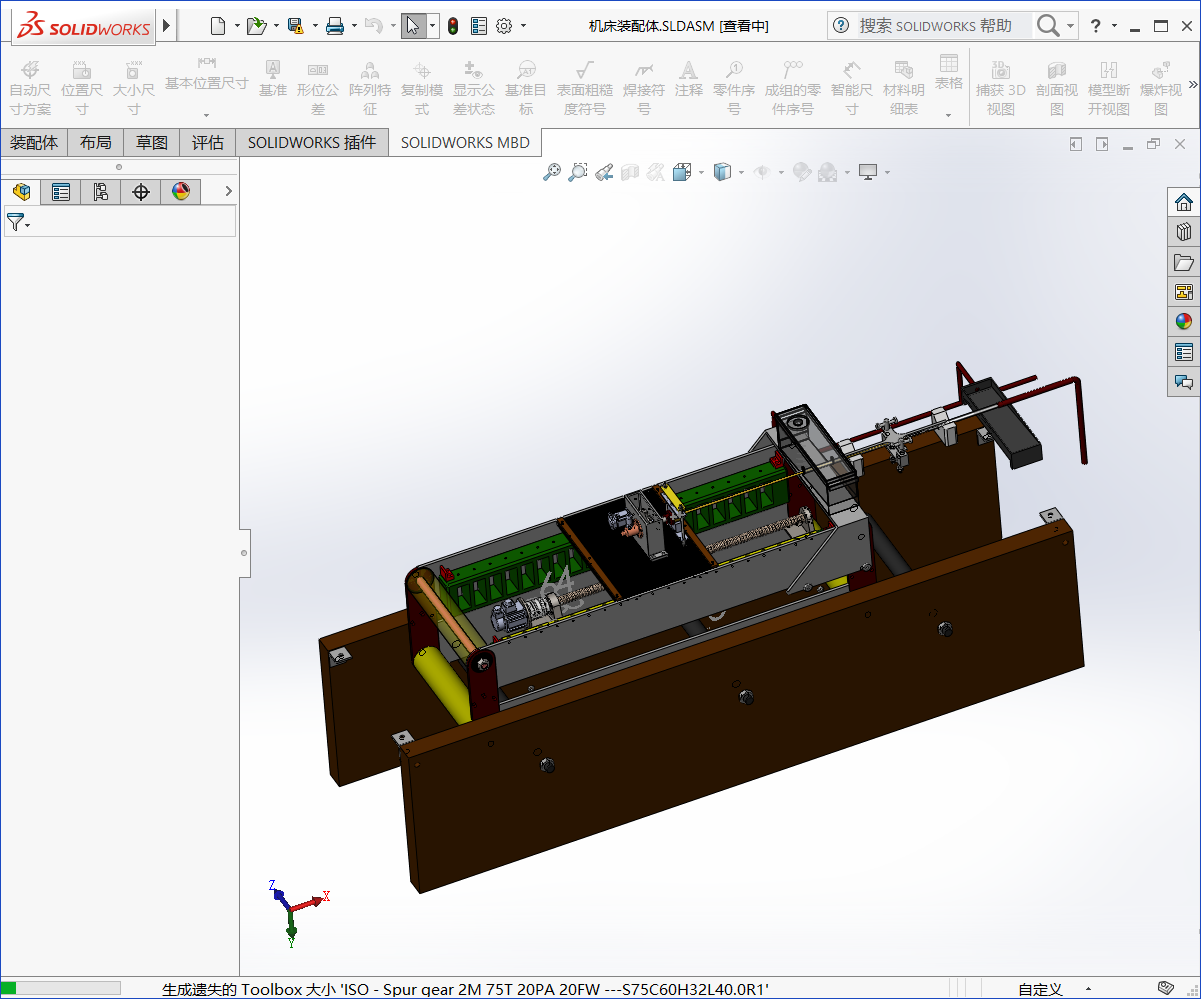The height and width of the screenshot is (999, 1201).
Task: Click the 注释 tool
Action: [688, 79]
